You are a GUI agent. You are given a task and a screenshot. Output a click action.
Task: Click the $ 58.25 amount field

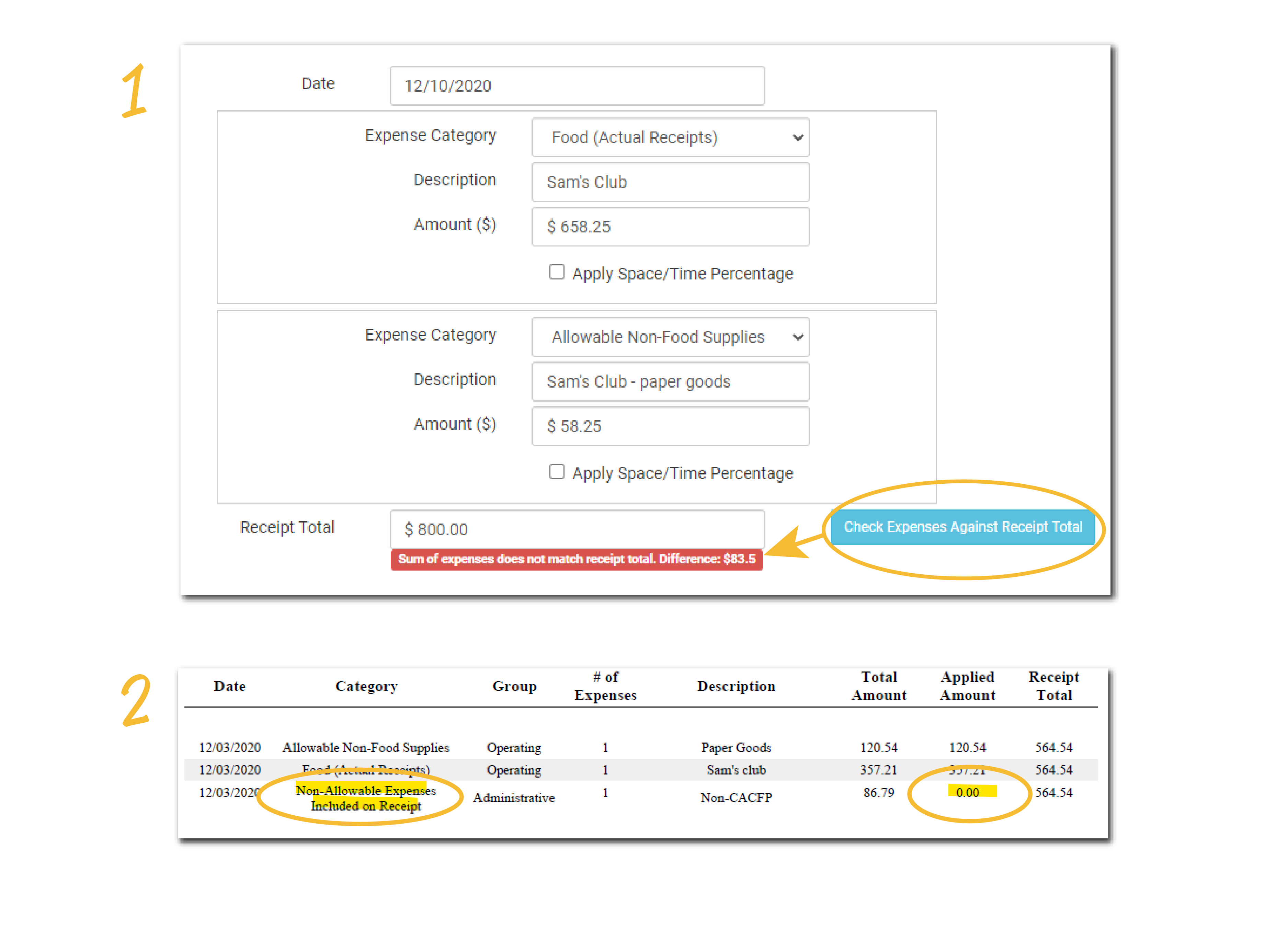coord(670,426)
